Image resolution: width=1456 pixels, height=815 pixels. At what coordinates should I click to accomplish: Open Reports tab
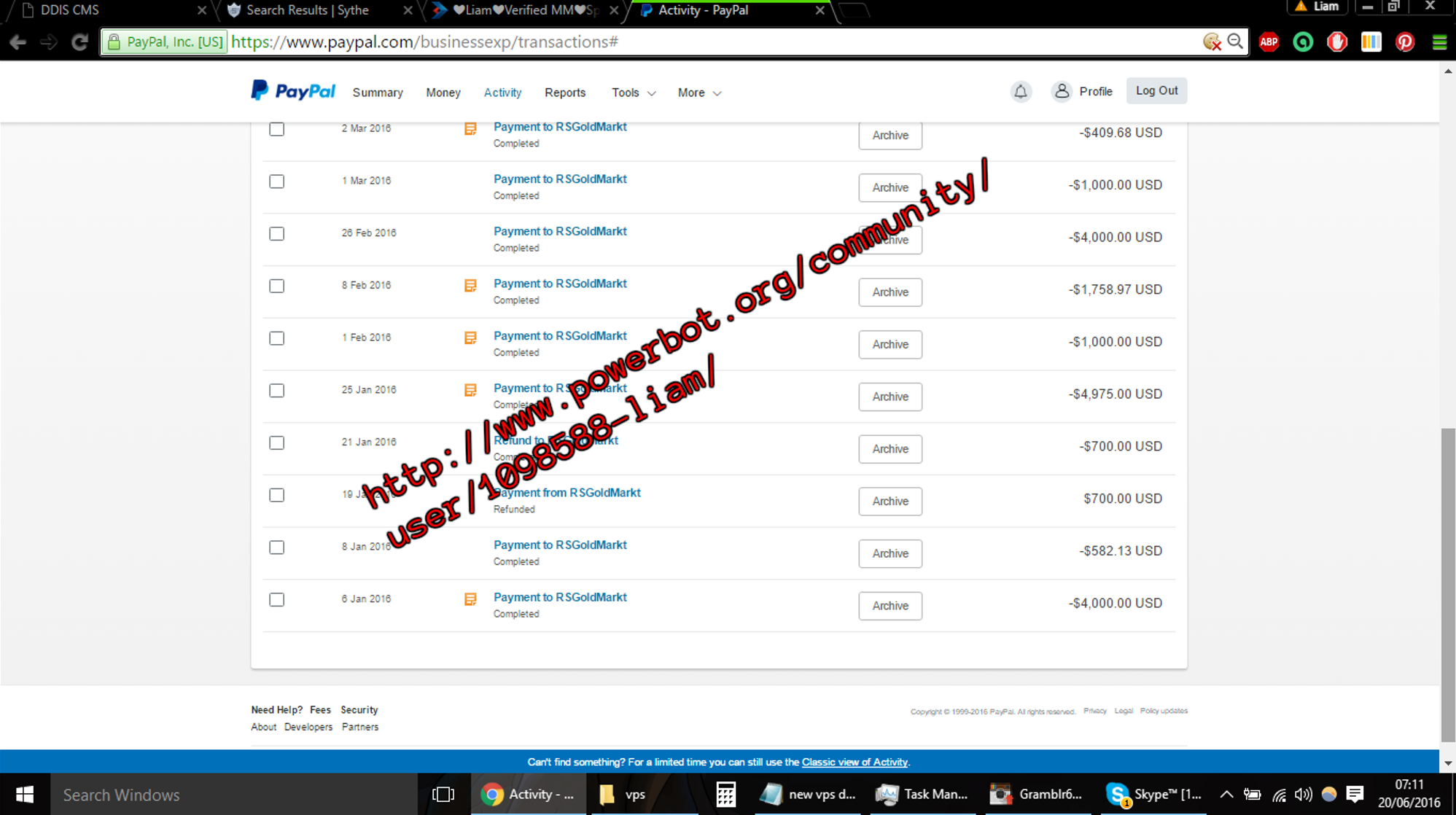tap(565, 93)
